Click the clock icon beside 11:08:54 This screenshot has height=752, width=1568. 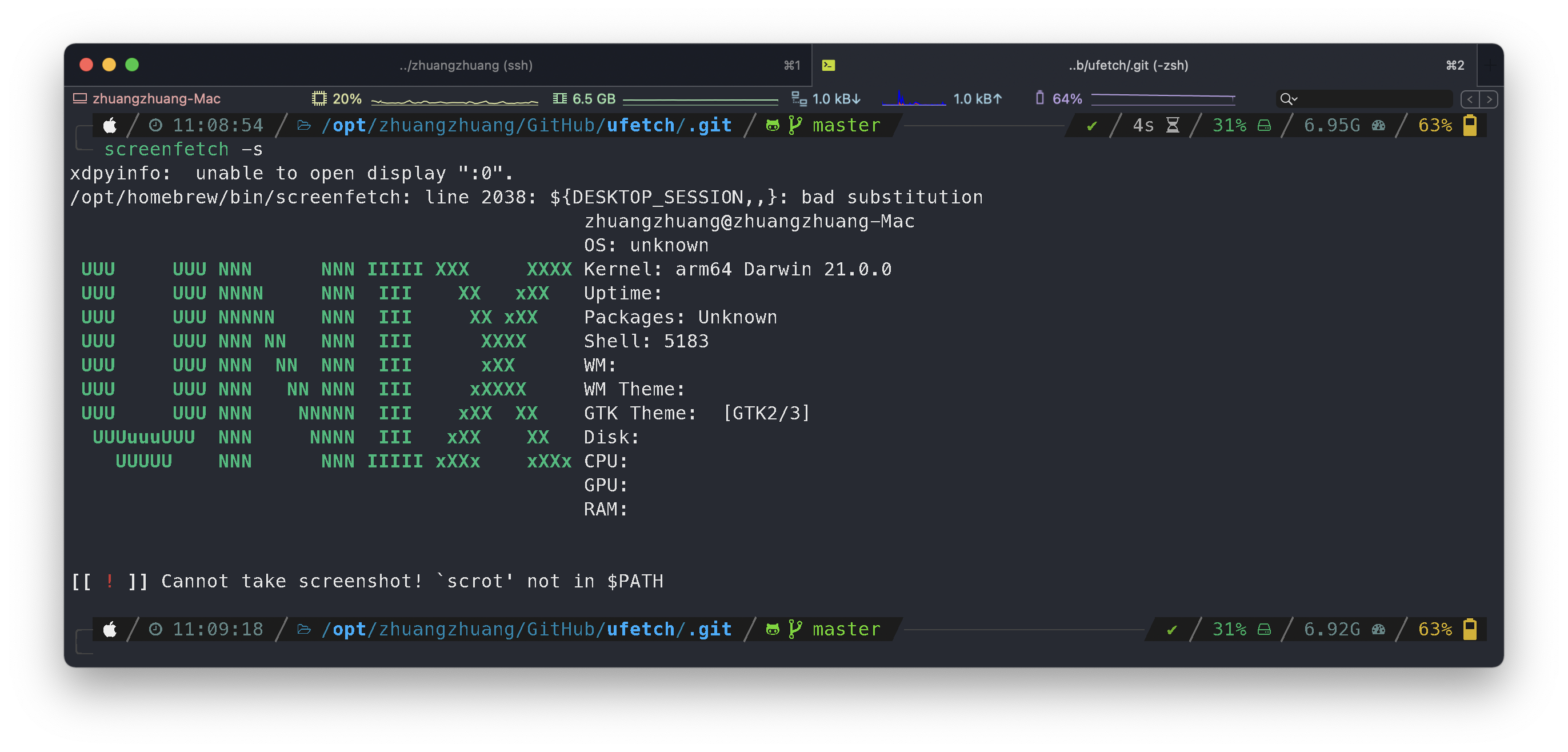click(156, 125)
